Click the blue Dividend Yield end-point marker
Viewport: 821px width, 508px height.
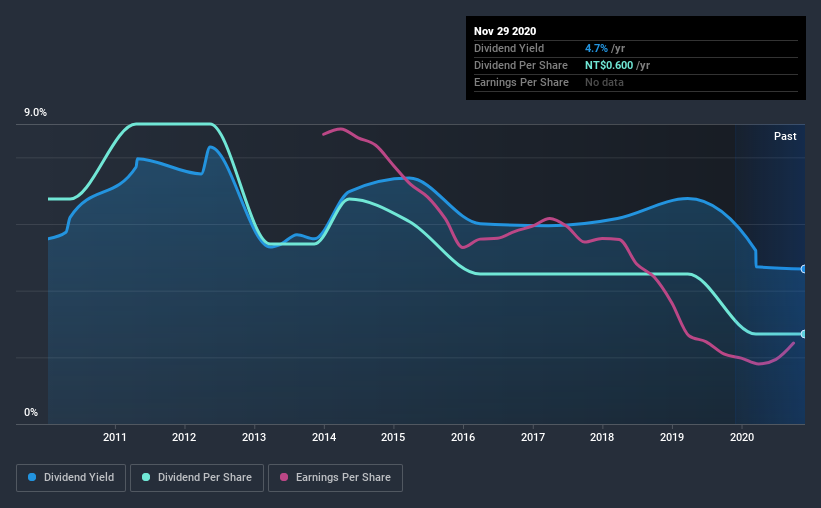click(804, 269)
